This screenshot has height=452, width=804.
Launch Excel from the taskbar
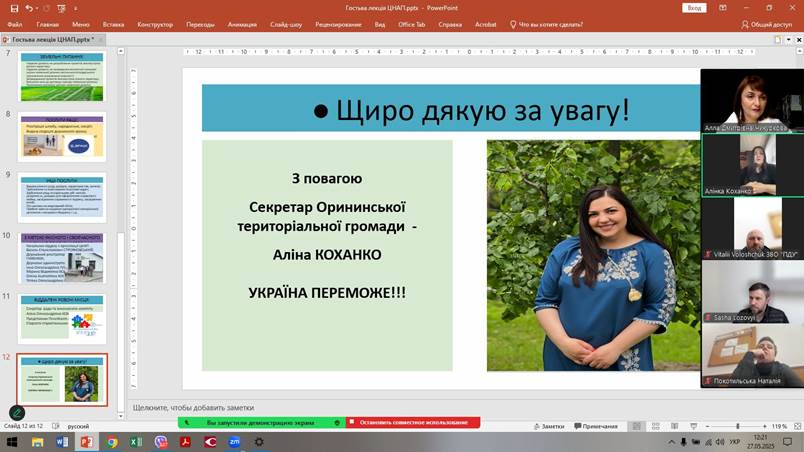pyautogui.click(x=136, y=441)
